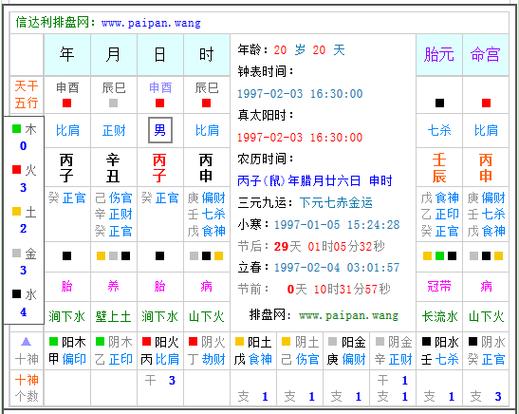519x414 pixels.
Task: Click the red 火 swatch in the legend
Action: coord(17,170)
